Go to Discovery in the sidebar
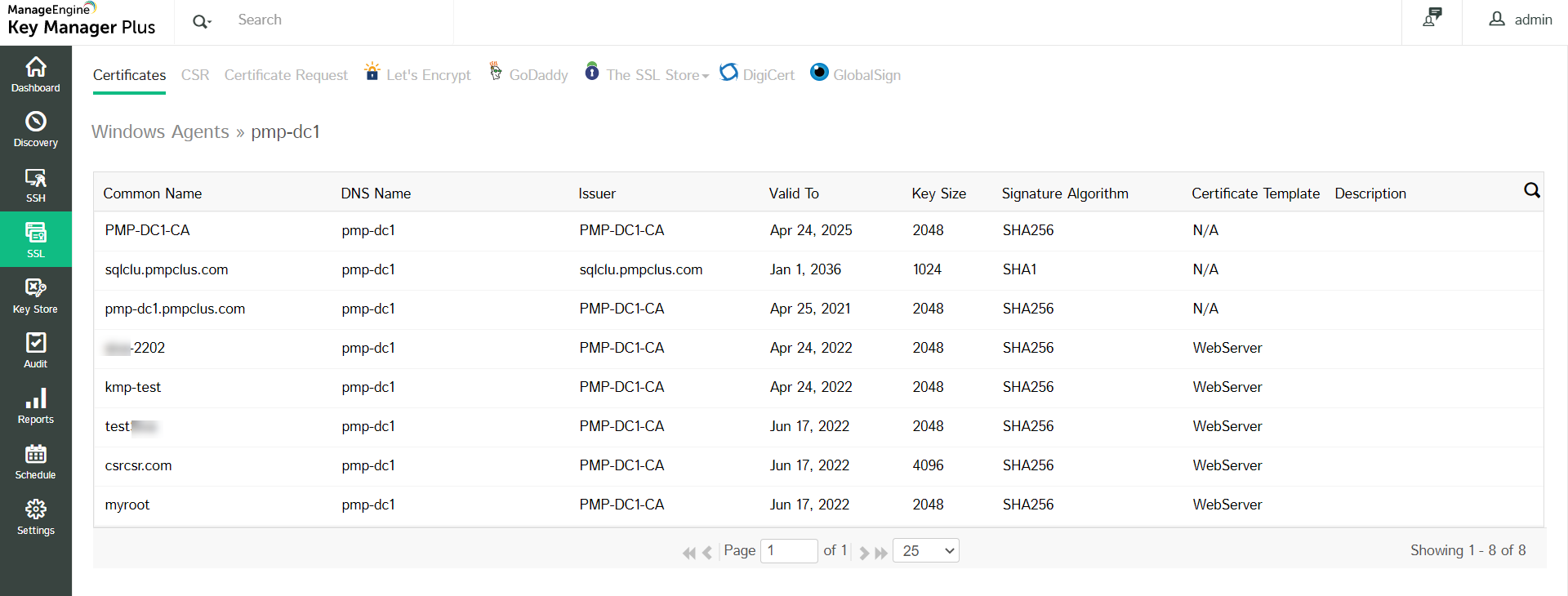Viewport: 1568px width, 596px height. coord(36,129)
